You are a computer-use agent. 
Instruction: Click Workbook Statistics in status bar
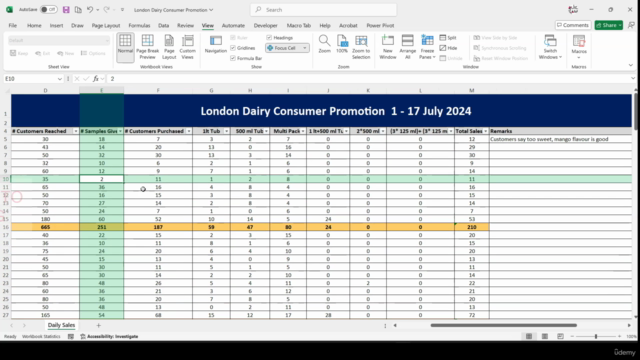[x=41, y=336]
